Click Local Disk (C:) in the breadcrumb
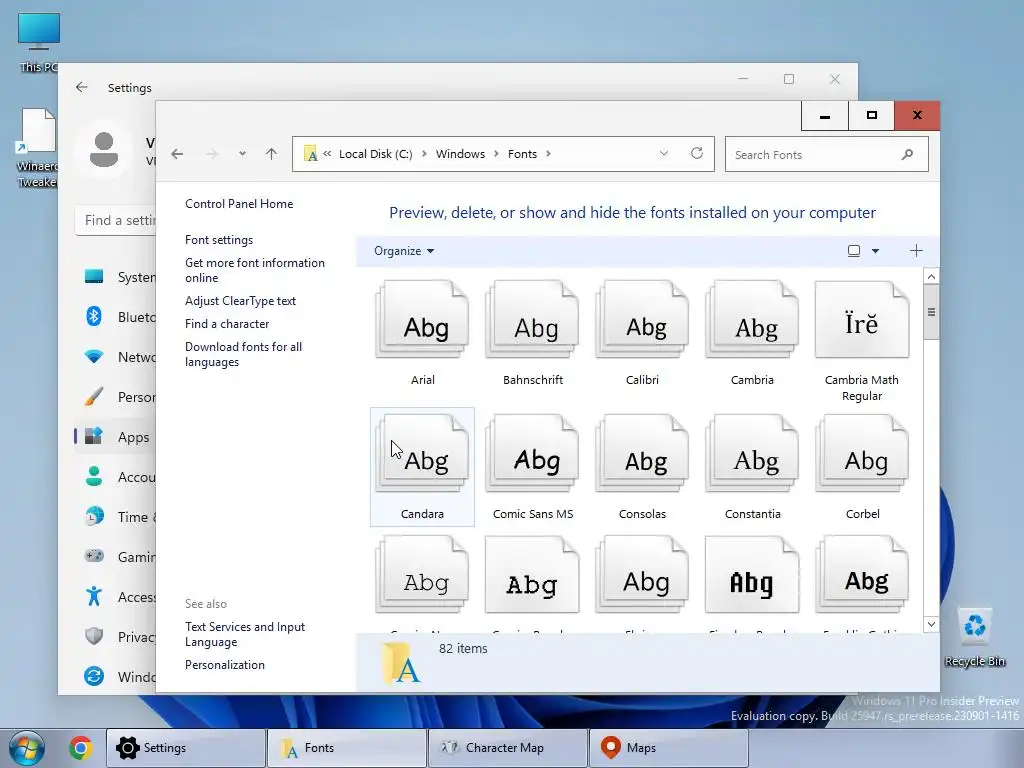This screenshot has height=768, width=1024. point(376,154)
